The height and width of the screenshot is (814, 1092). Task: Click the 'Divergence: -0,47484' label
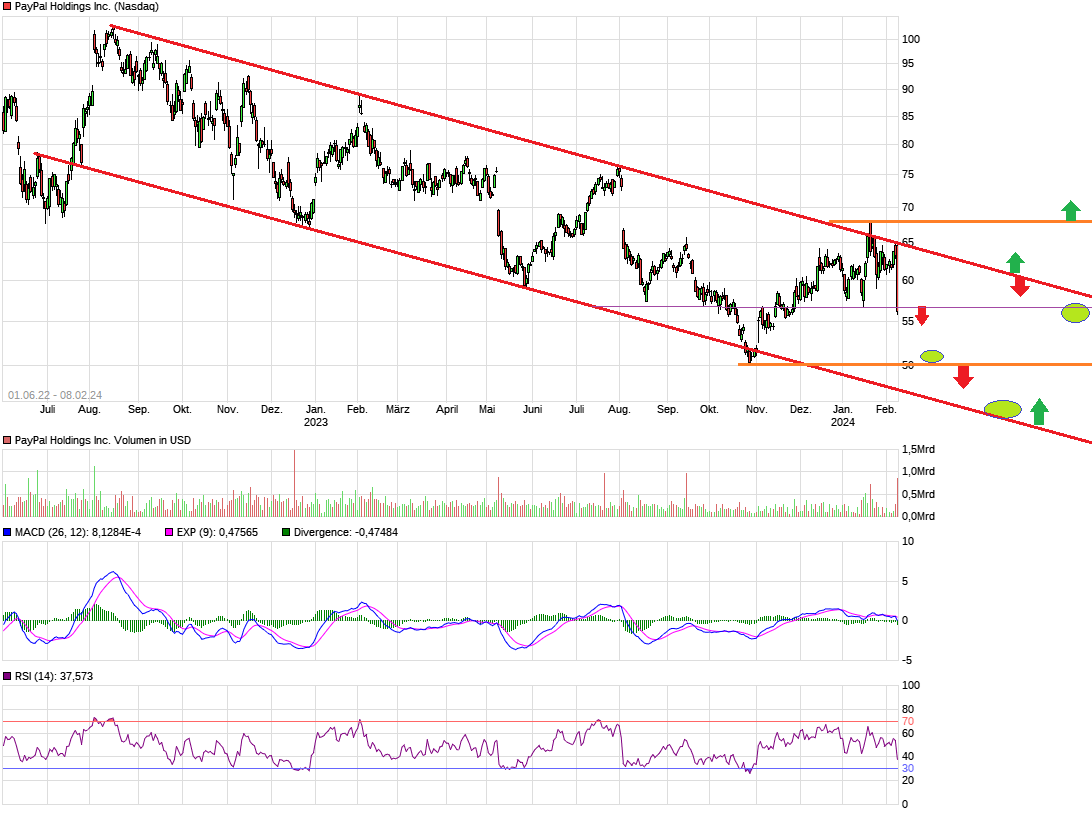(x=345, y=533)
